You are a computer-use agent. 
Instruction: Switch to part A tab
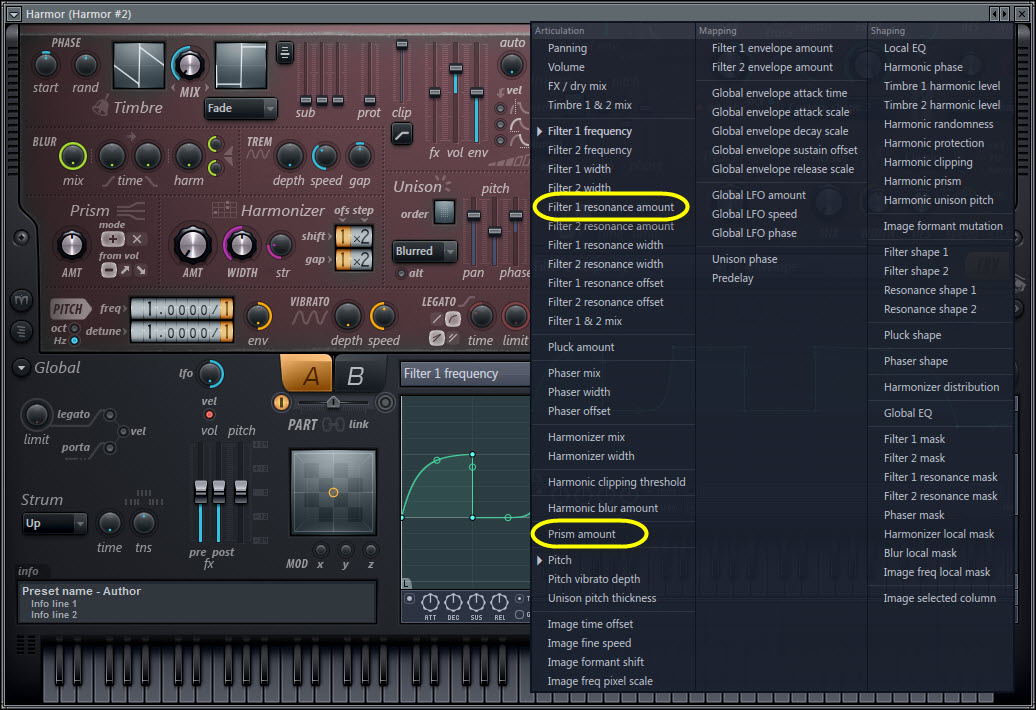click(307, 374)
